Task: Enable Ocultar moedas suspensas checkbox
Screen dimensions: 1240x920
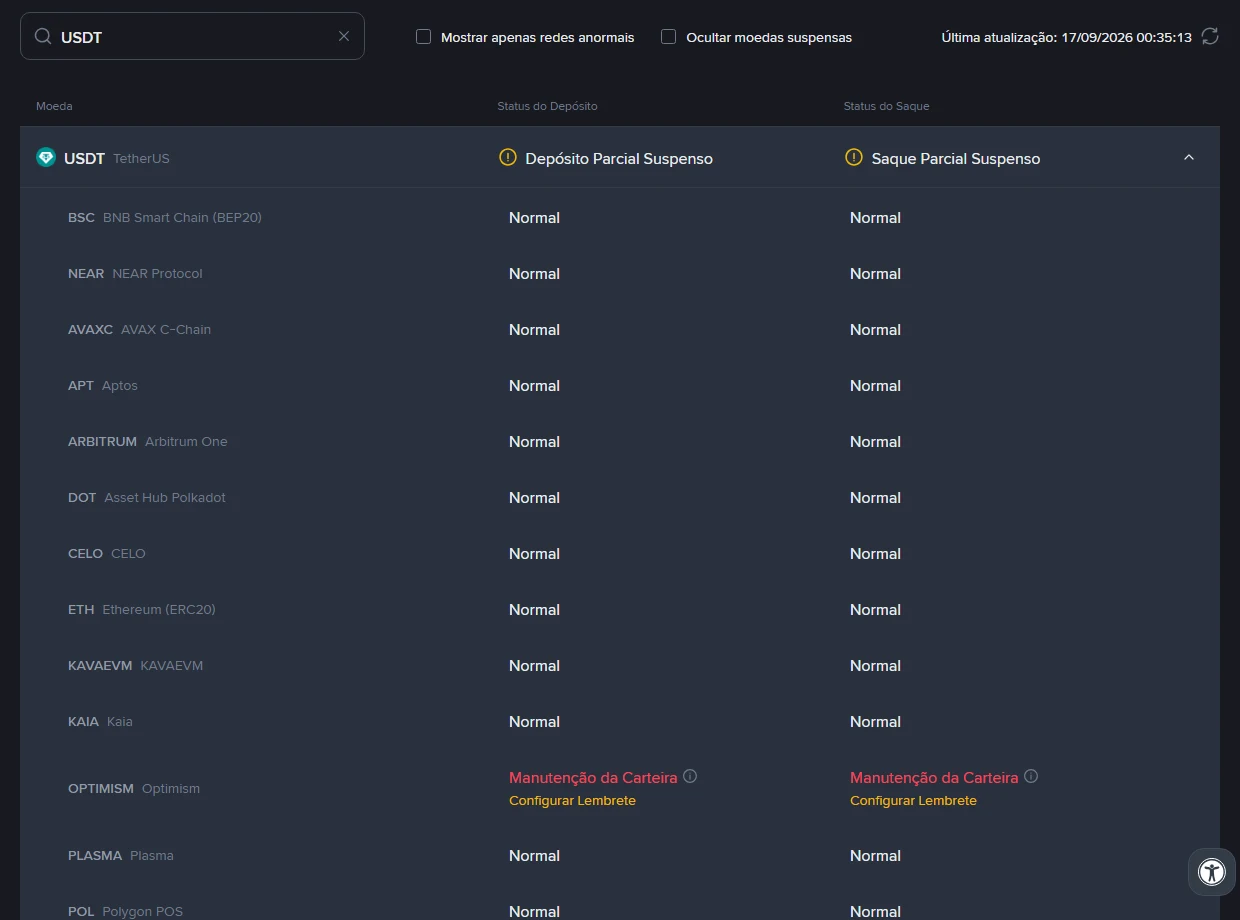Action: 668,37
